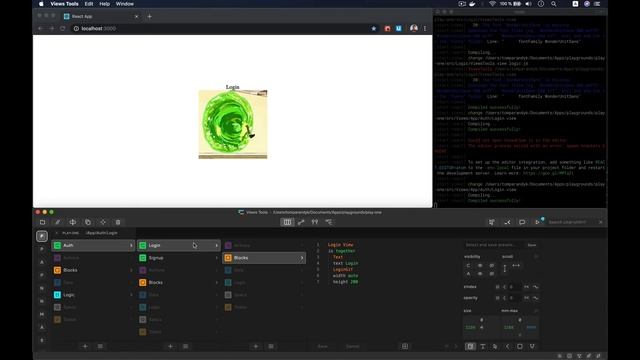Select the T text tab in properties panel
This screenshot has width=640, height=360.
click(483, 346)
